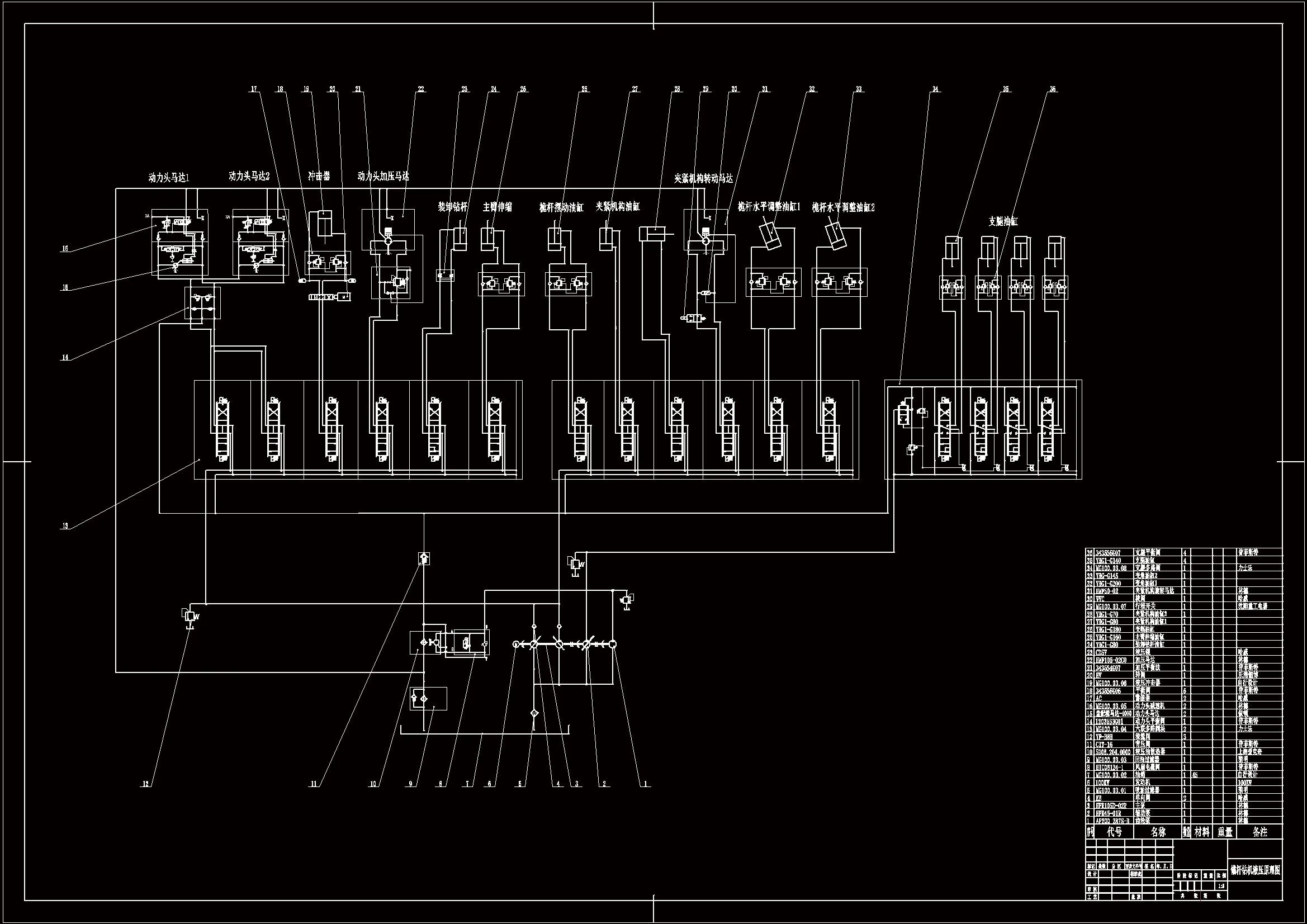The image size is (1307, 924).
Task: Select callout number 34 at top
Action: (935, 89)
